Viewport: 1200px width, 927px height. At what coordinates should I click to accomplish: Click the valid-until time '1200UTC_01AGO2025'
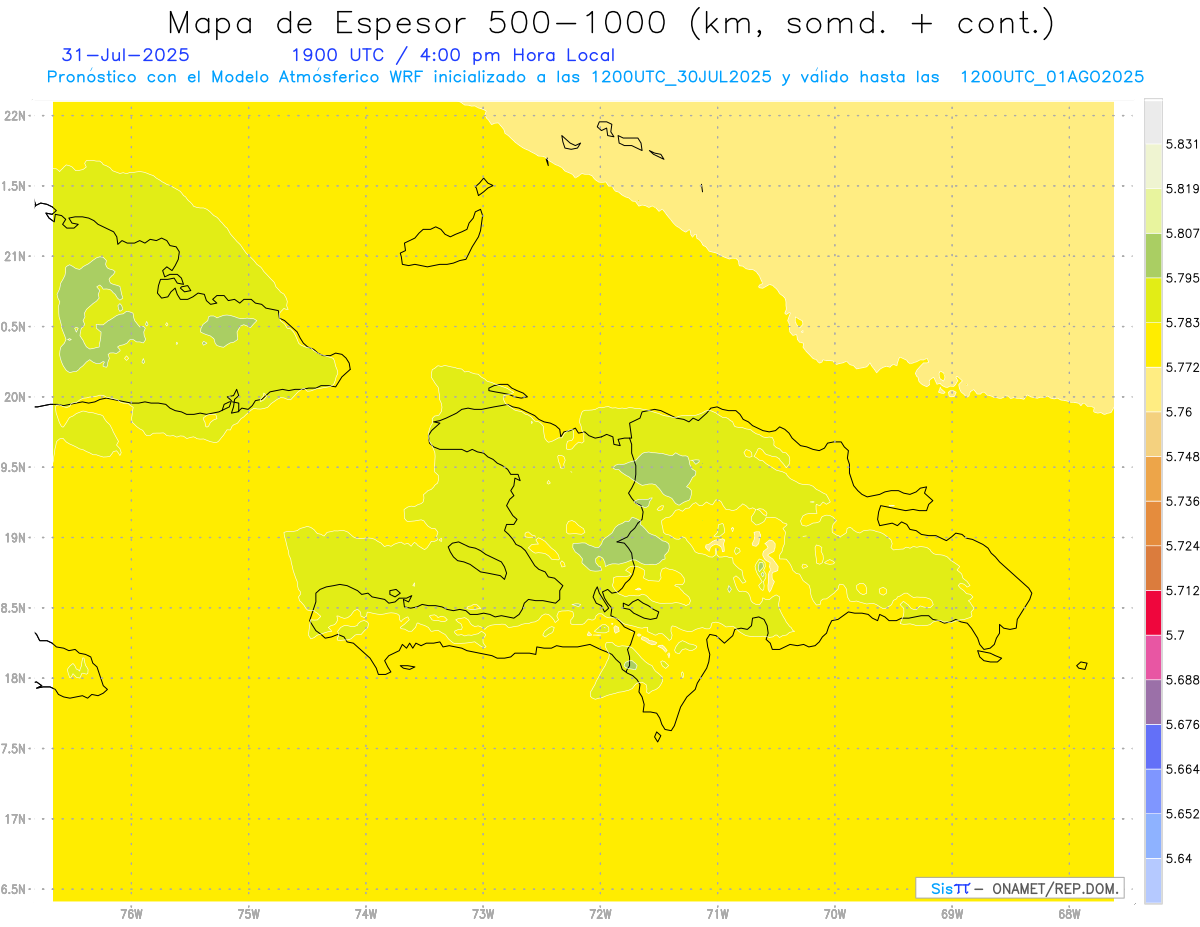click(x=1052, y=77)
